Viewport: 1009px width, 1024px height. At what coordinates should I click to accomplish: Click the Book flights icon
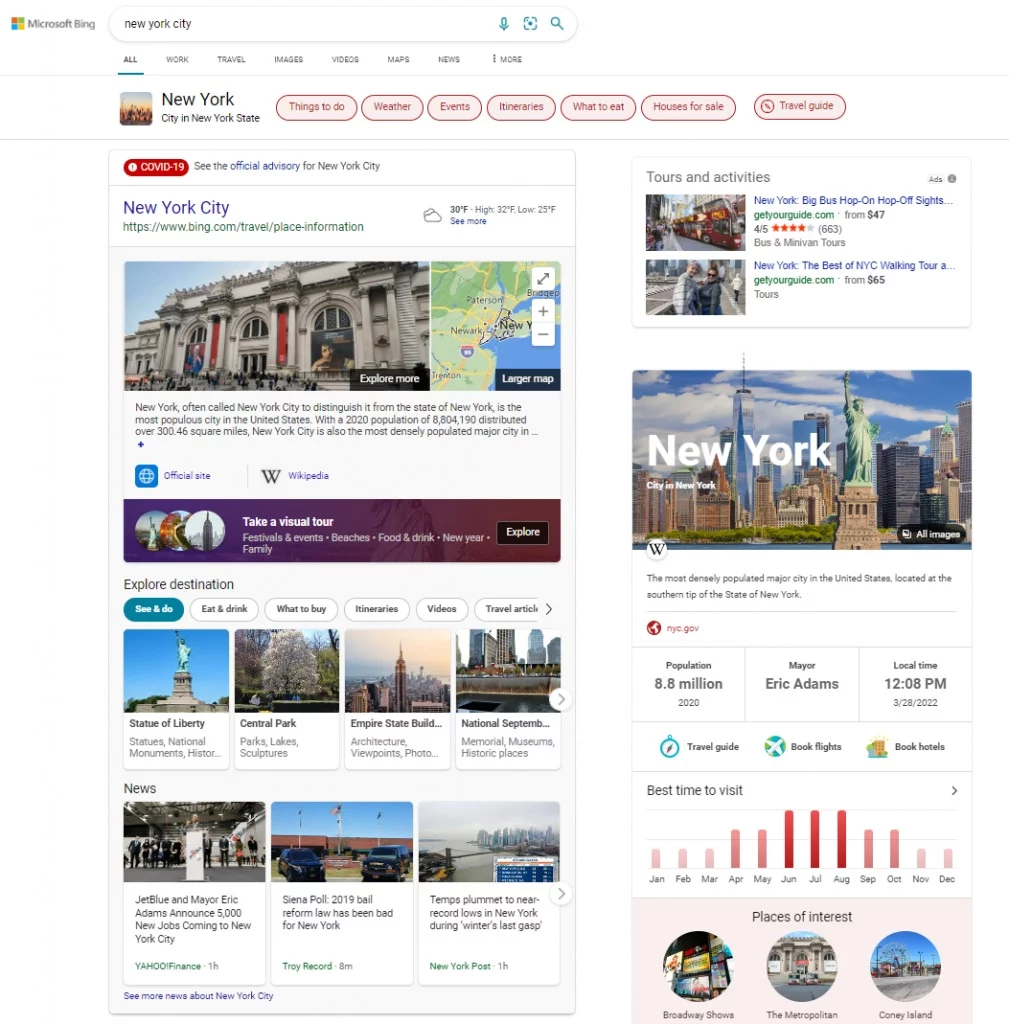[774, 747]
